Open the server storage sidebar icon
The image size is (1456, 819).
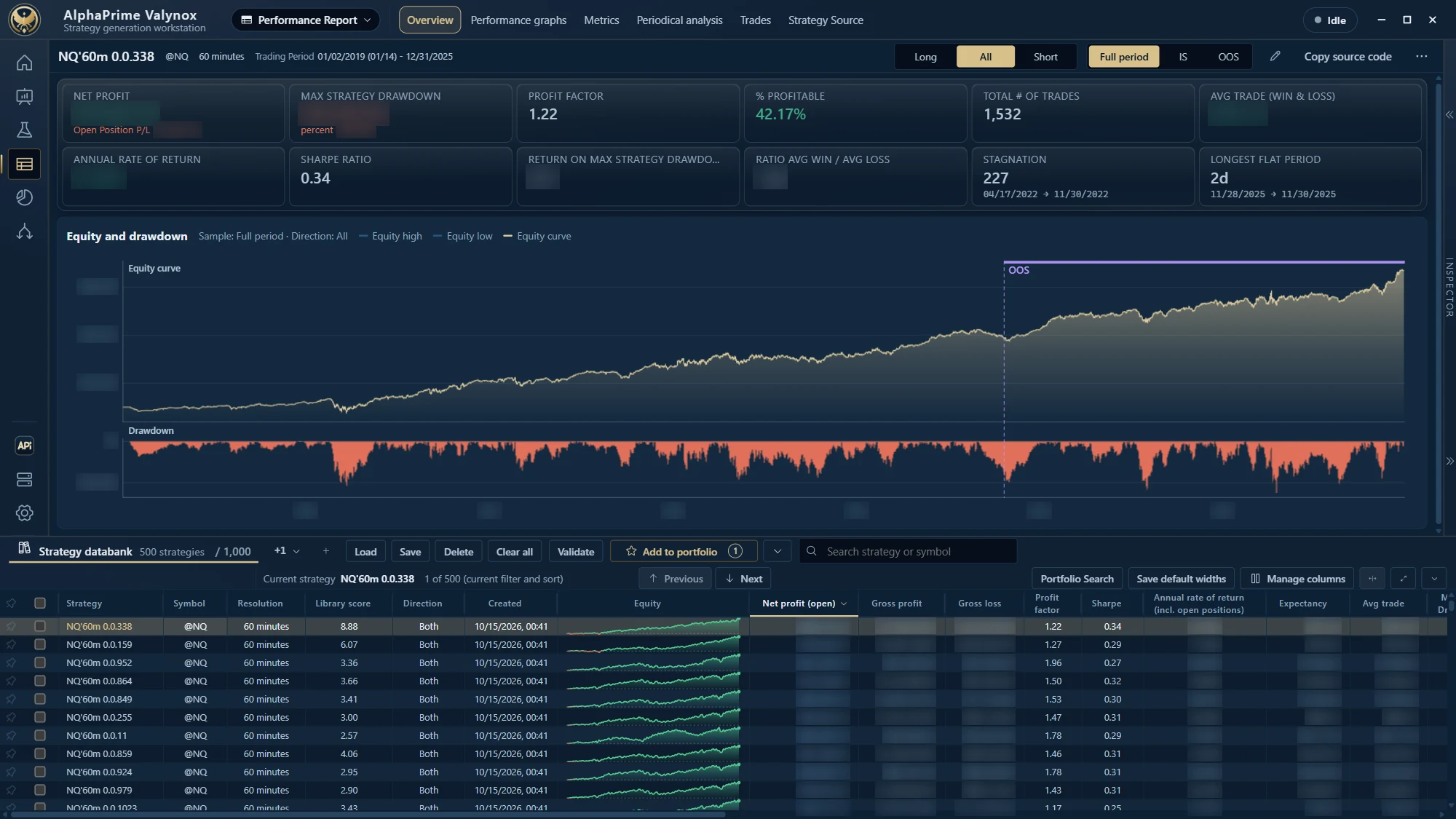24,480
